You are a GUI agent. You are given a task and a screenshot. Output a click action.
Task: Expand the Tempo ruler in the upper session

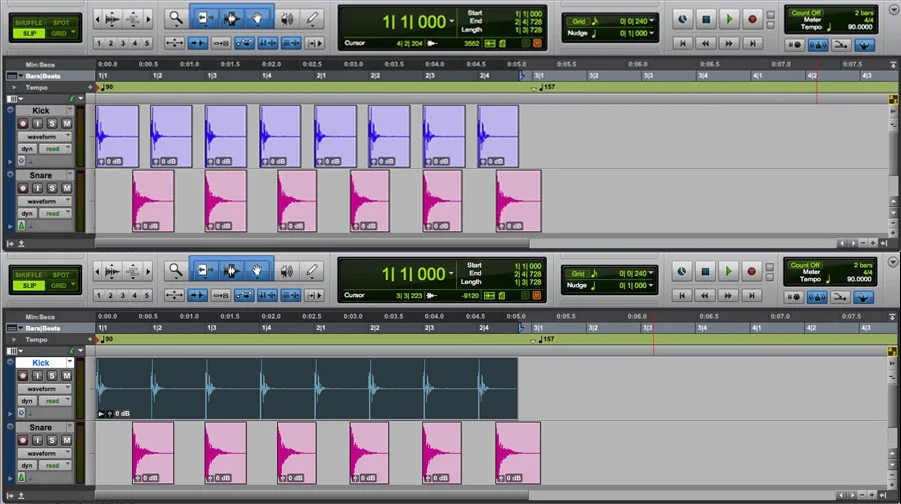tap(14, 87)
